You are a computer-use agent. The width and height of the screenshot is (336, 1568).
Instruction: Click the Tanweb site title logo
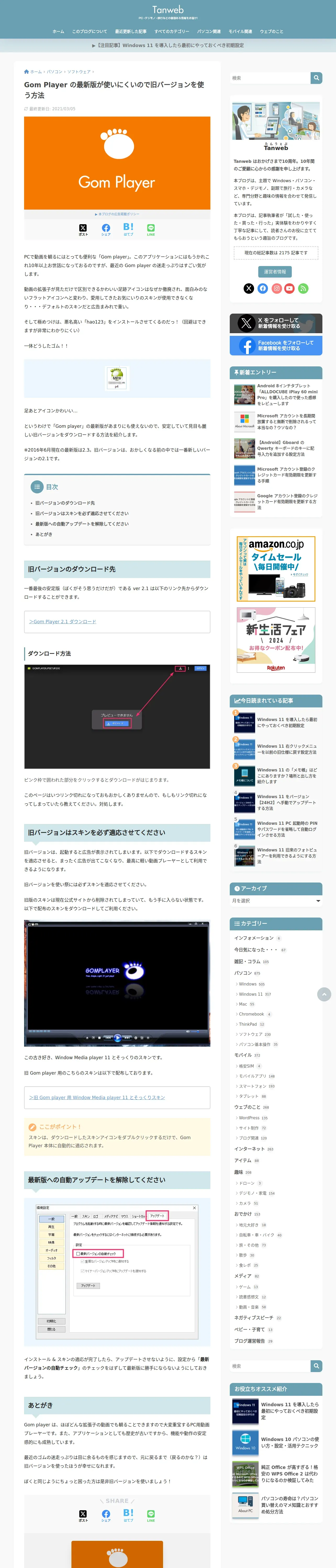pyautogui.click(x=168, y=10)
